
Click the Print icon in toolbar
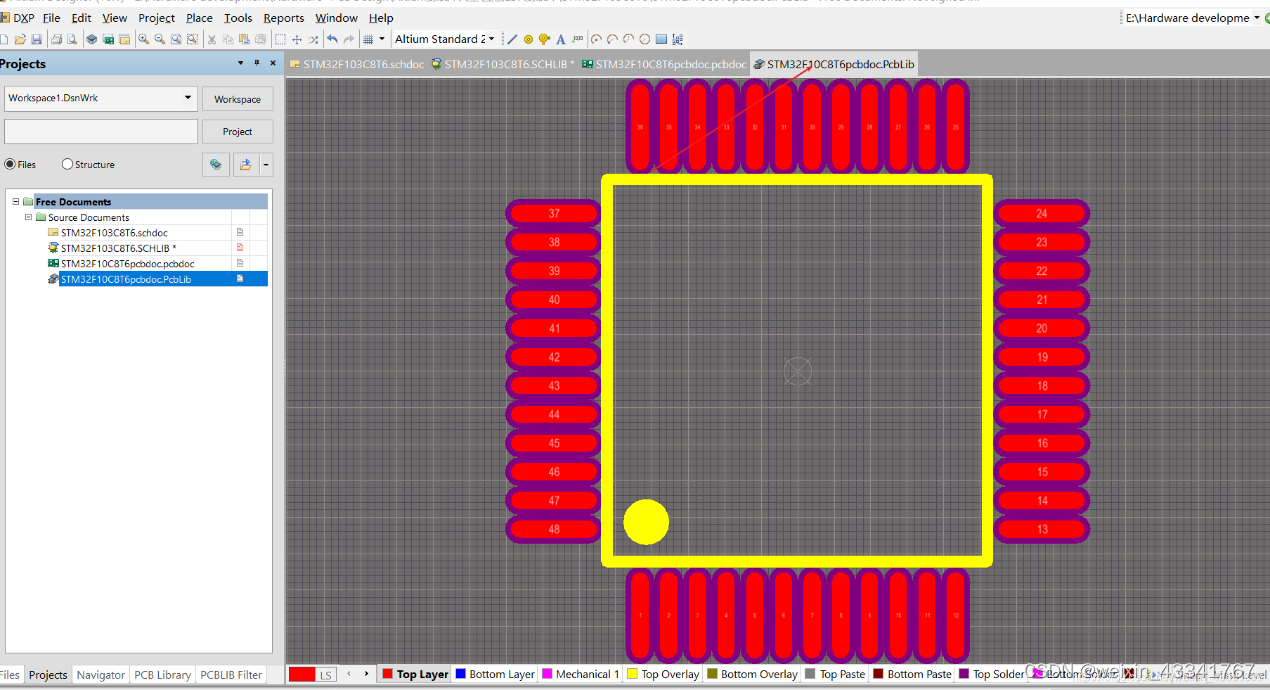(56, 39)
